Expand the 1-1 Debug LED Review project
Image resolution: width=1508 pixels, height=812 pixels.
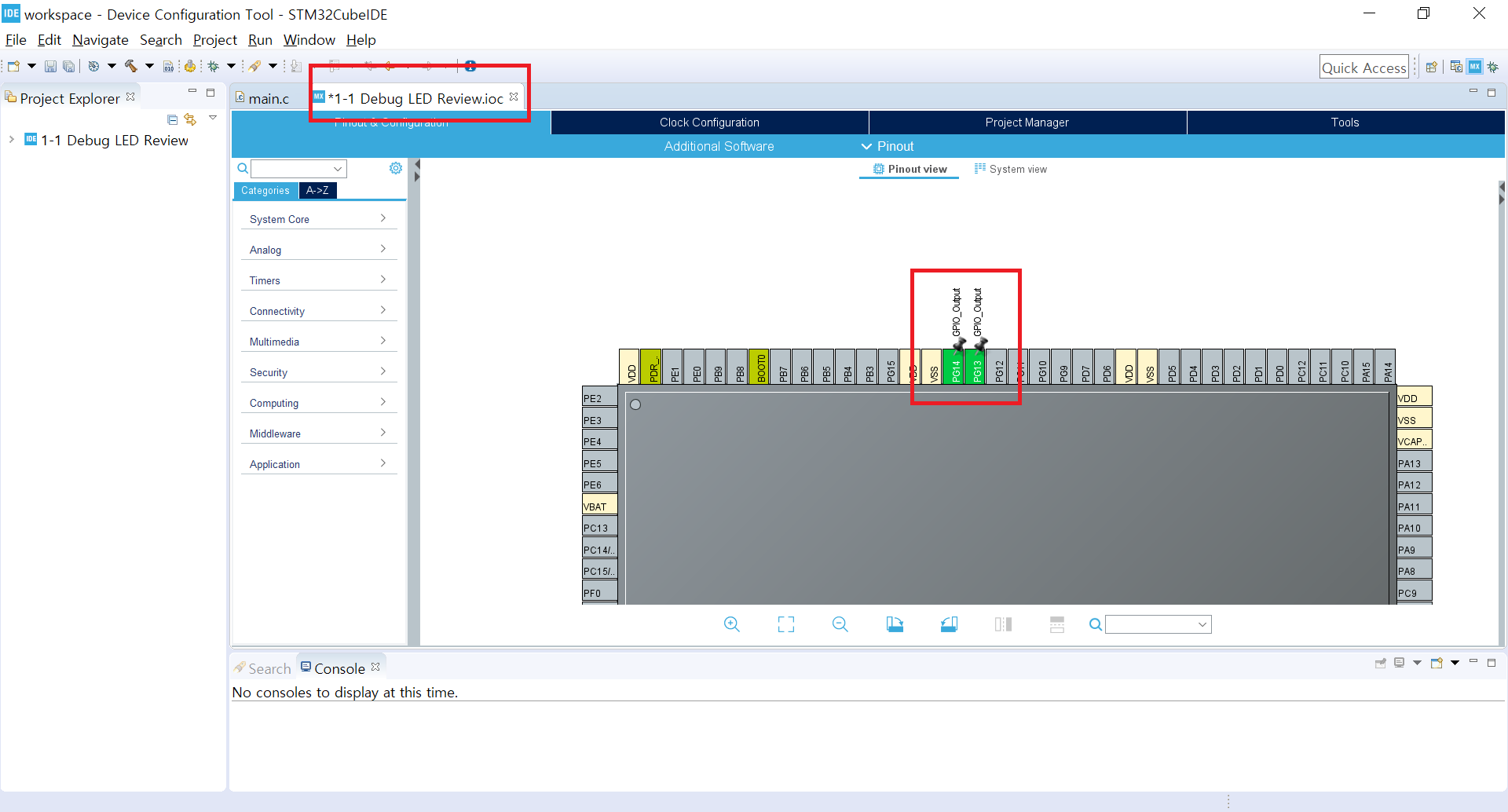tap(12, 140)
